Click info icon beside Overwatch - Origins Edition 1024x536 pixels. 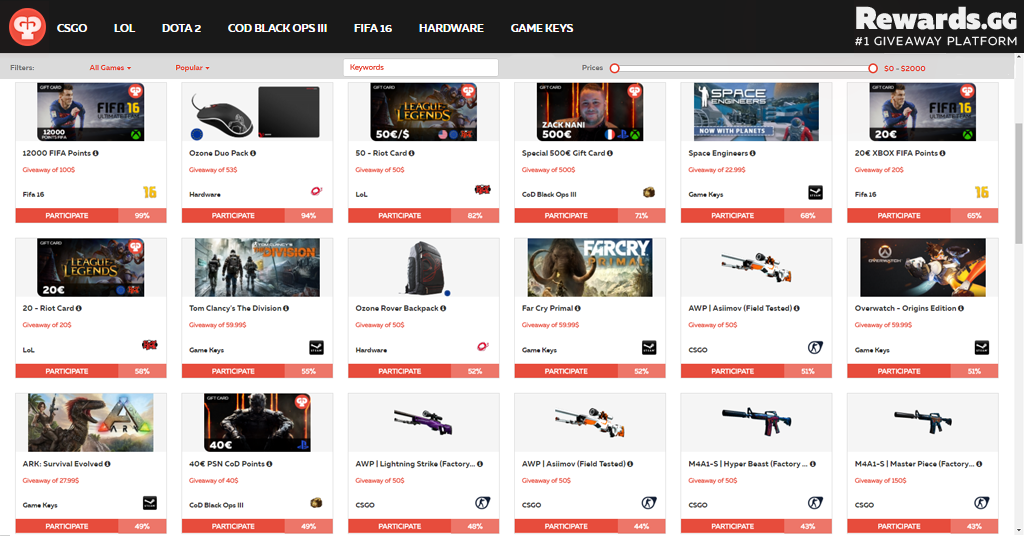(961, 308)
